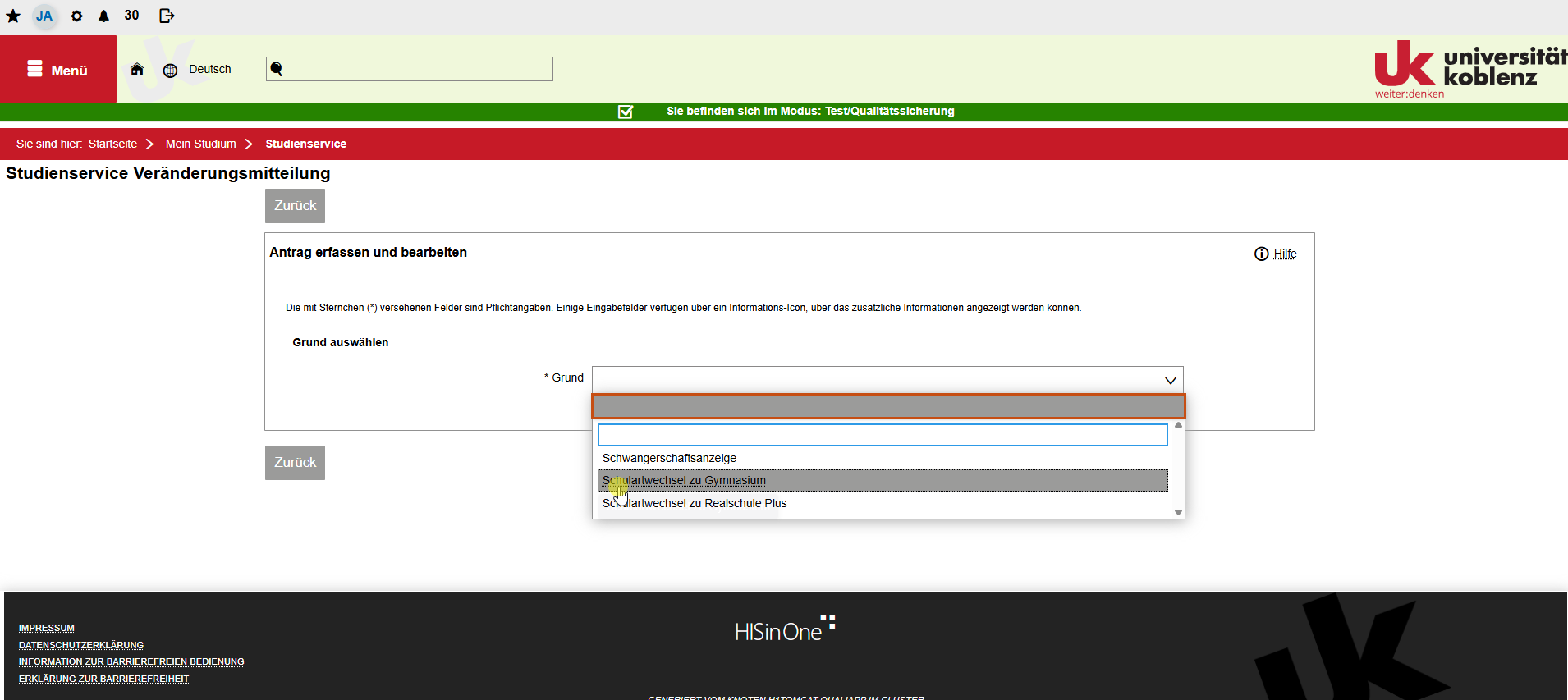Open favorites with the star icon

(13, 16)
